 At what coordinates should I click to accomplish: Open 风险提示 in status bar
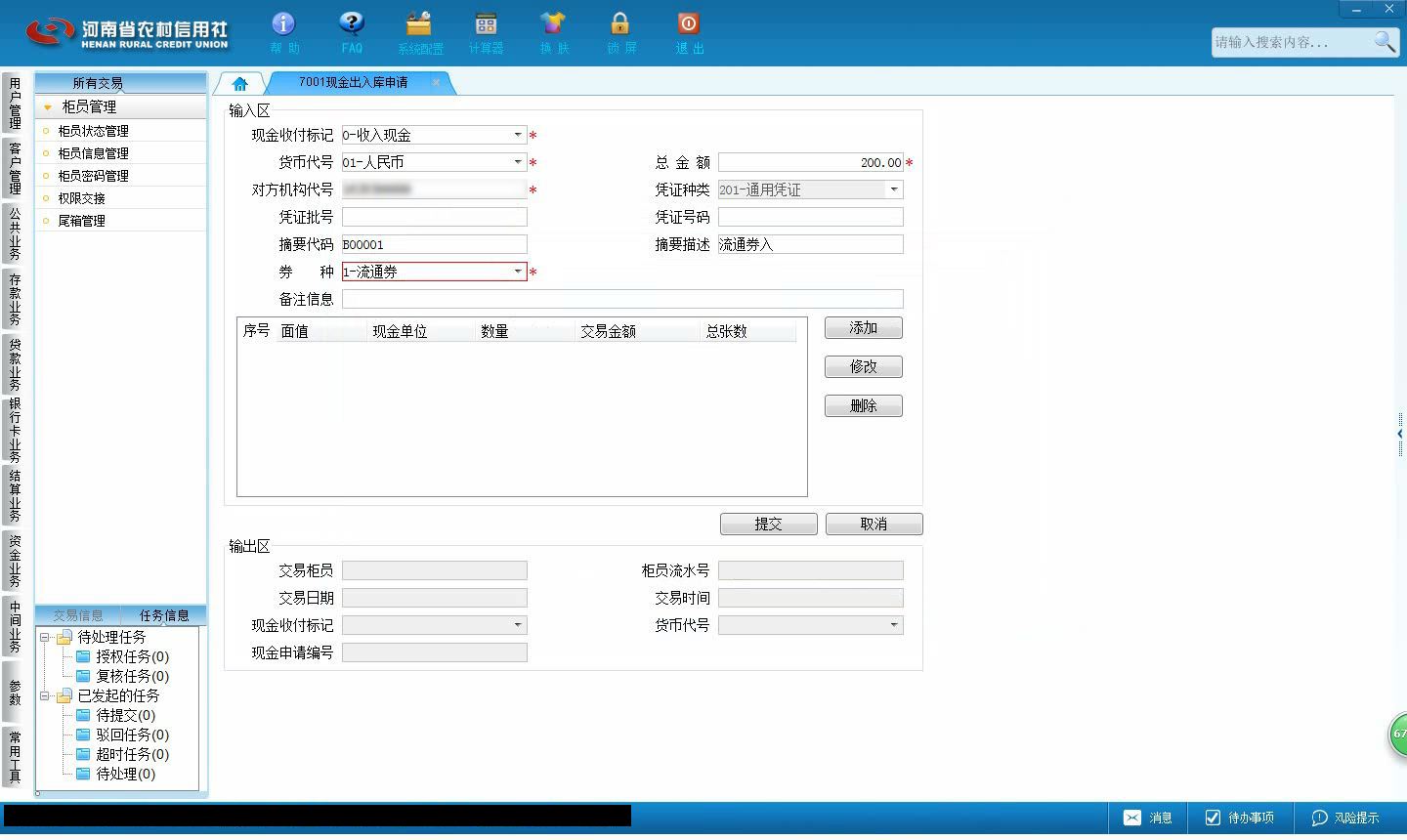(1344, 818)
